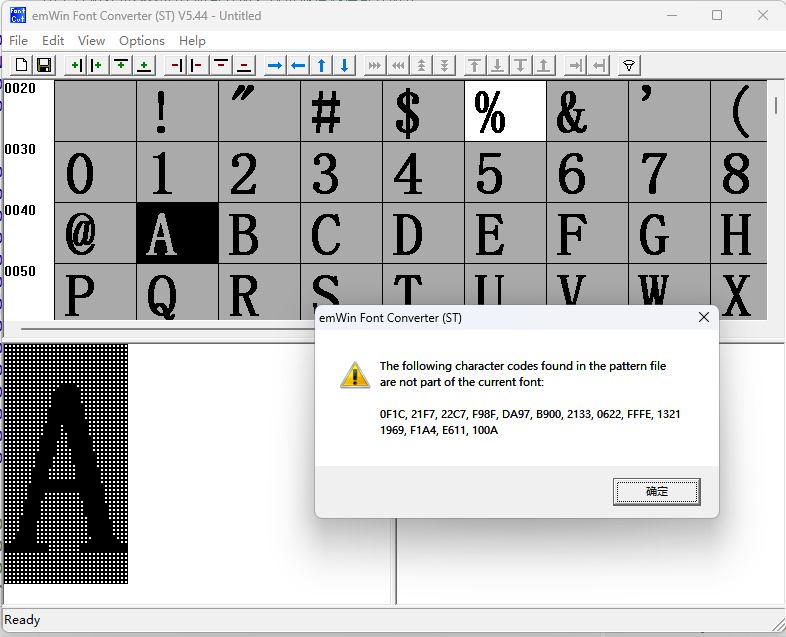Screen dimensions: 786x637
Task: Click the filter funnel toolbar icon
Action: 629,65
